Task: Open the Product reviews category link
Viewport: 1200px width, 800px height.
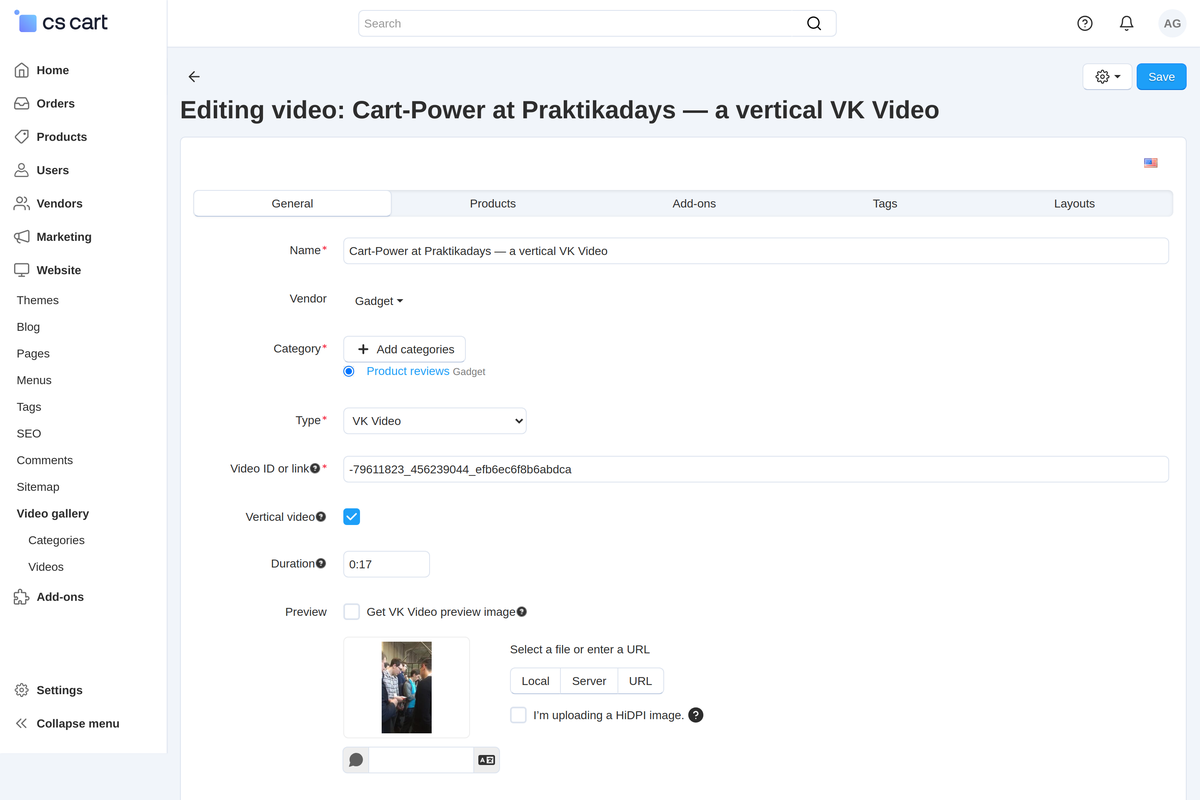Action: (408, 371)
